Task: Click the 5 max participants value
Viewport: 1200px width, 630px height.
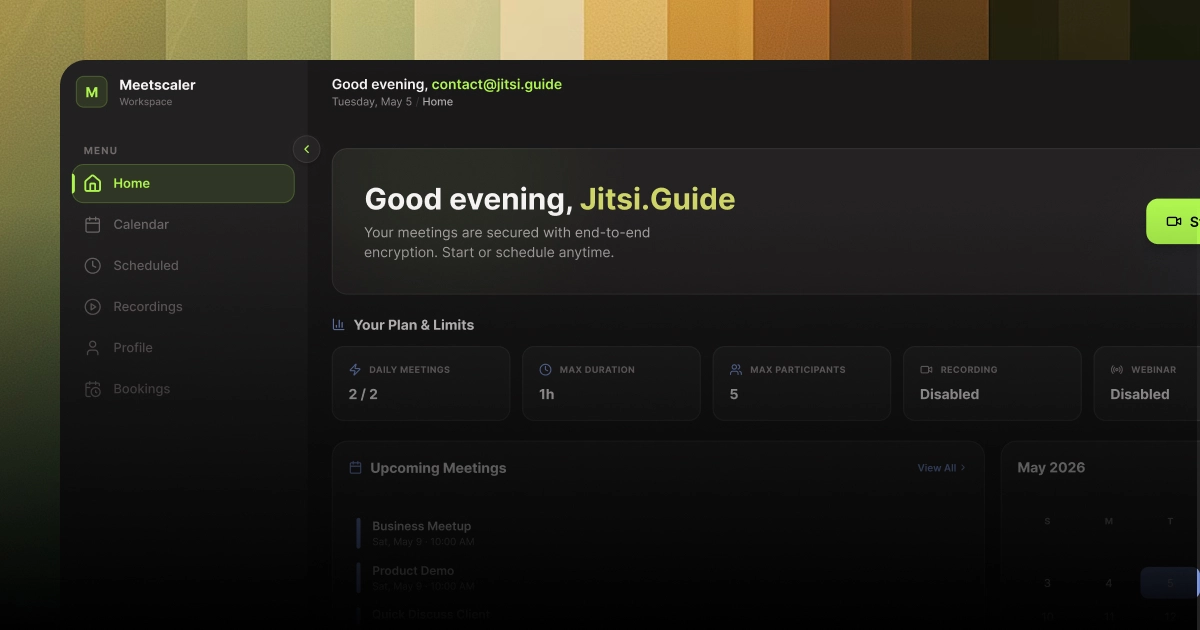Action: (734, 394)
